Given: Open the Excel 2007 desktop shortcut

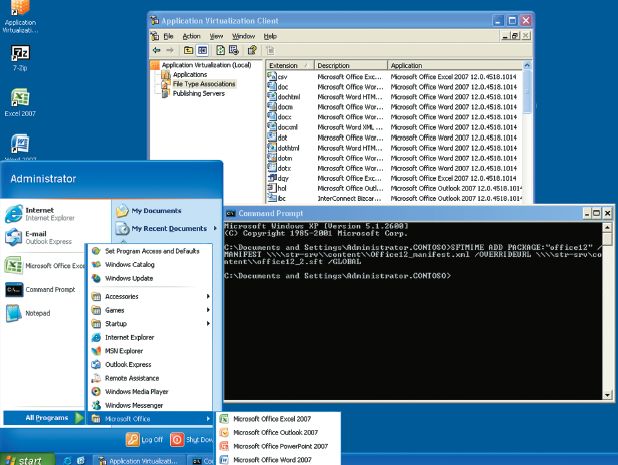Looking at the screenshot, I should pos(20,100).
